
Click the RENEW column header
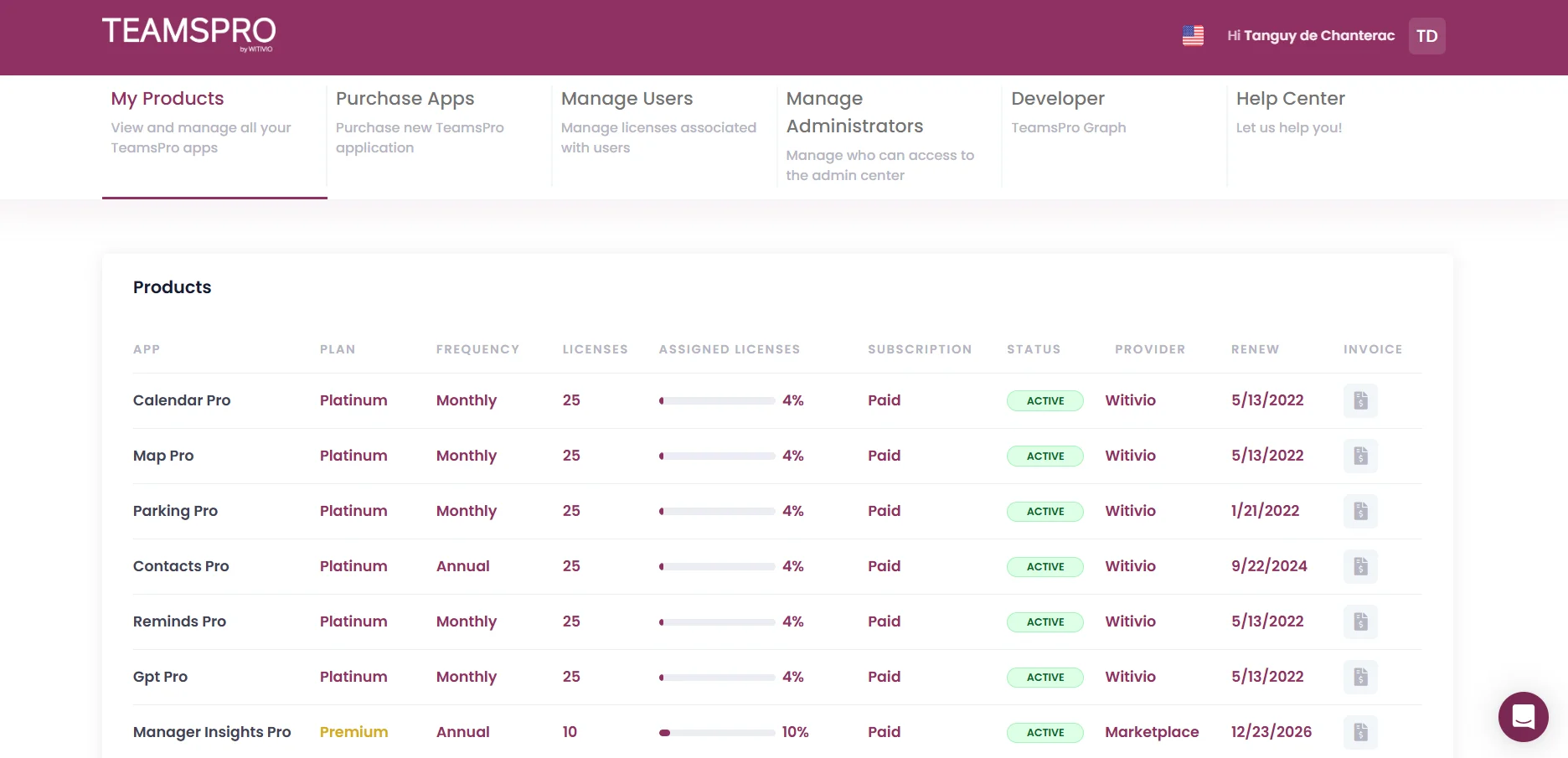click(x=1255, y=349)
